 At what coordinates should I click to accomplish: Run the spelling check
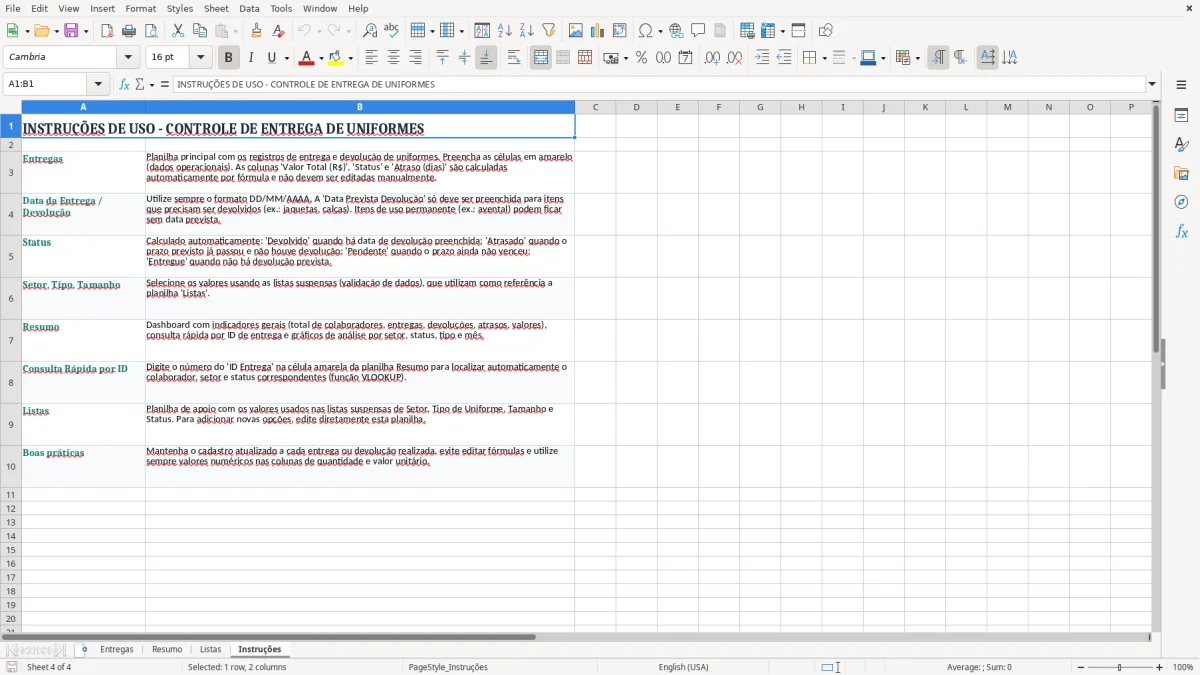point(392,31)
